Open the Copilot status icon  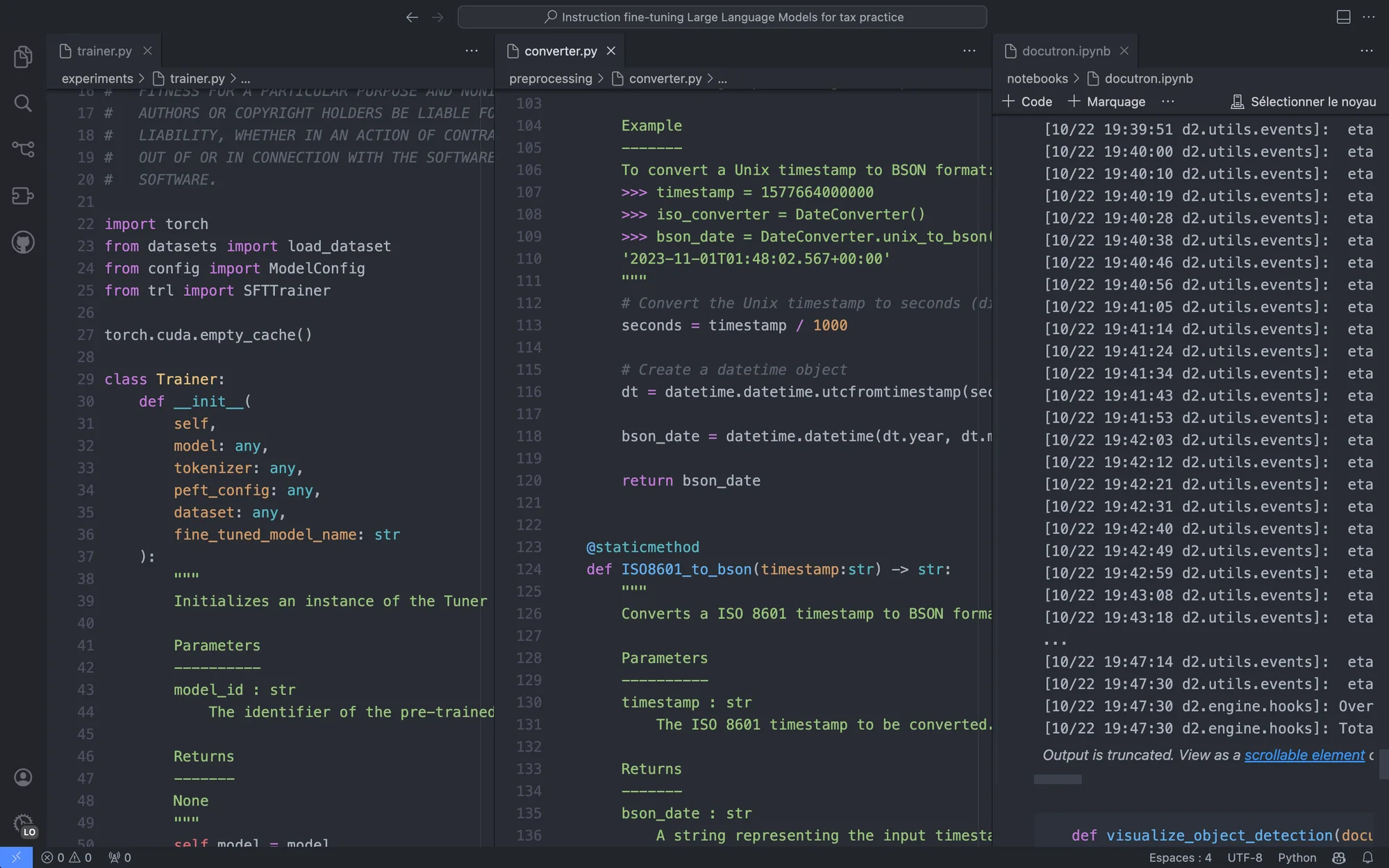coord(1339,858)
